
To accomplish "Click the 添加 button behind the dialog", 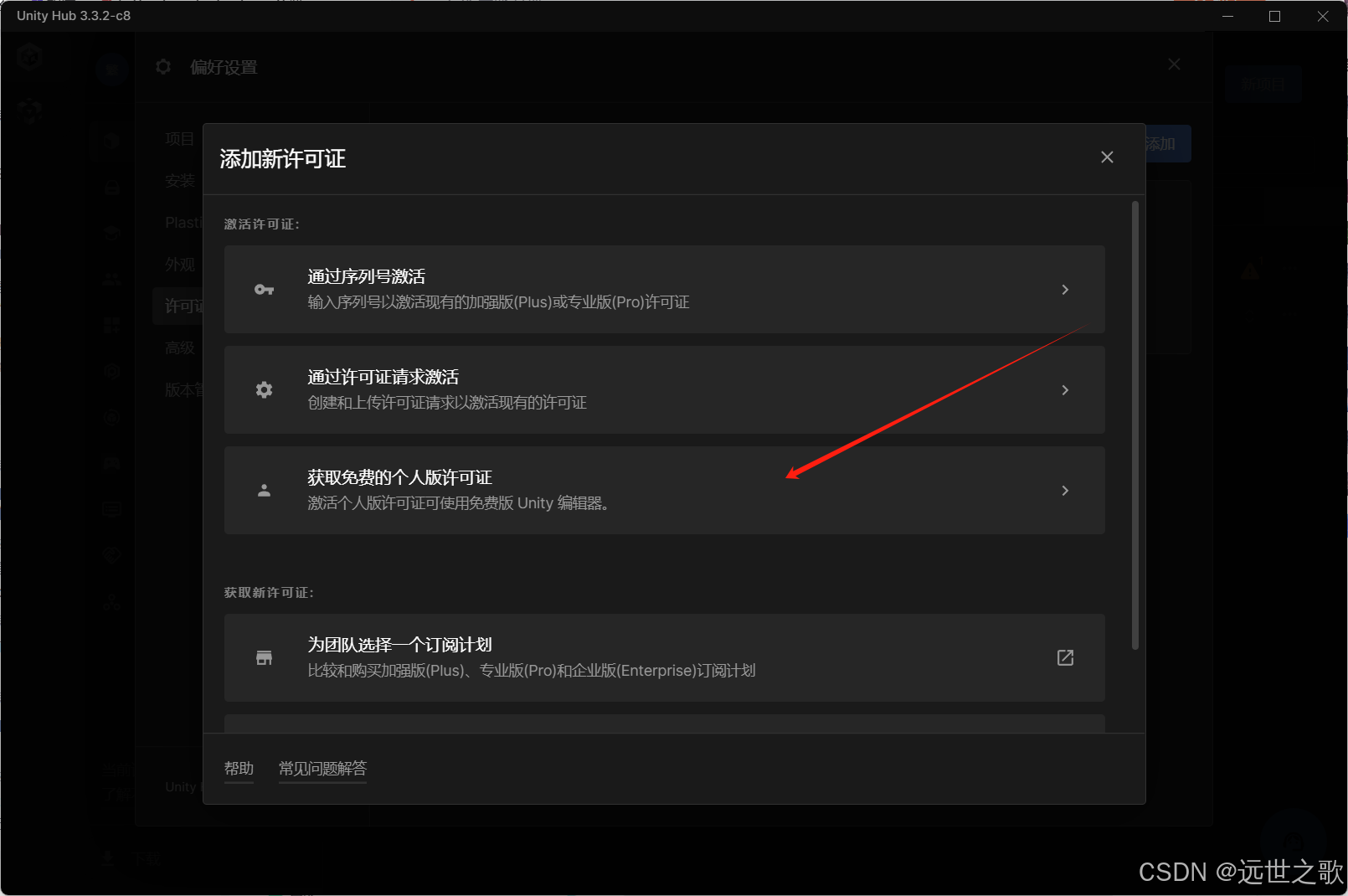I will (1165, 144).
